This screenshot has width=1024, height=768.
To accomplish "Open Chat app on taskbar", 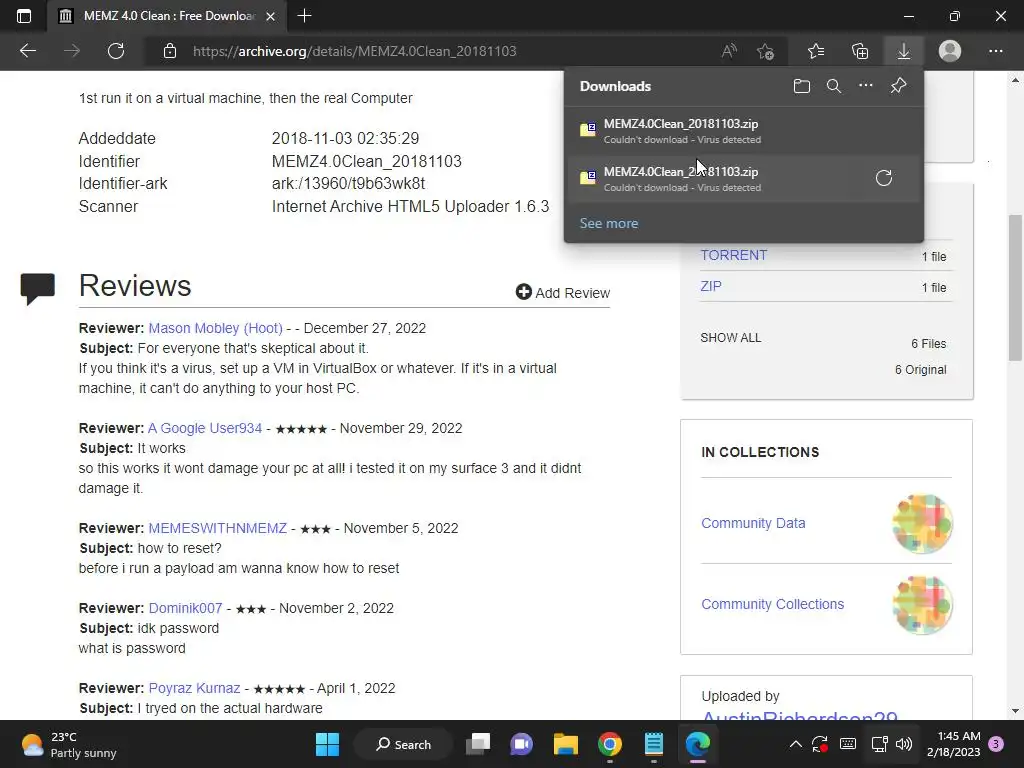I will pyautogui.click(x=521, y=744).
